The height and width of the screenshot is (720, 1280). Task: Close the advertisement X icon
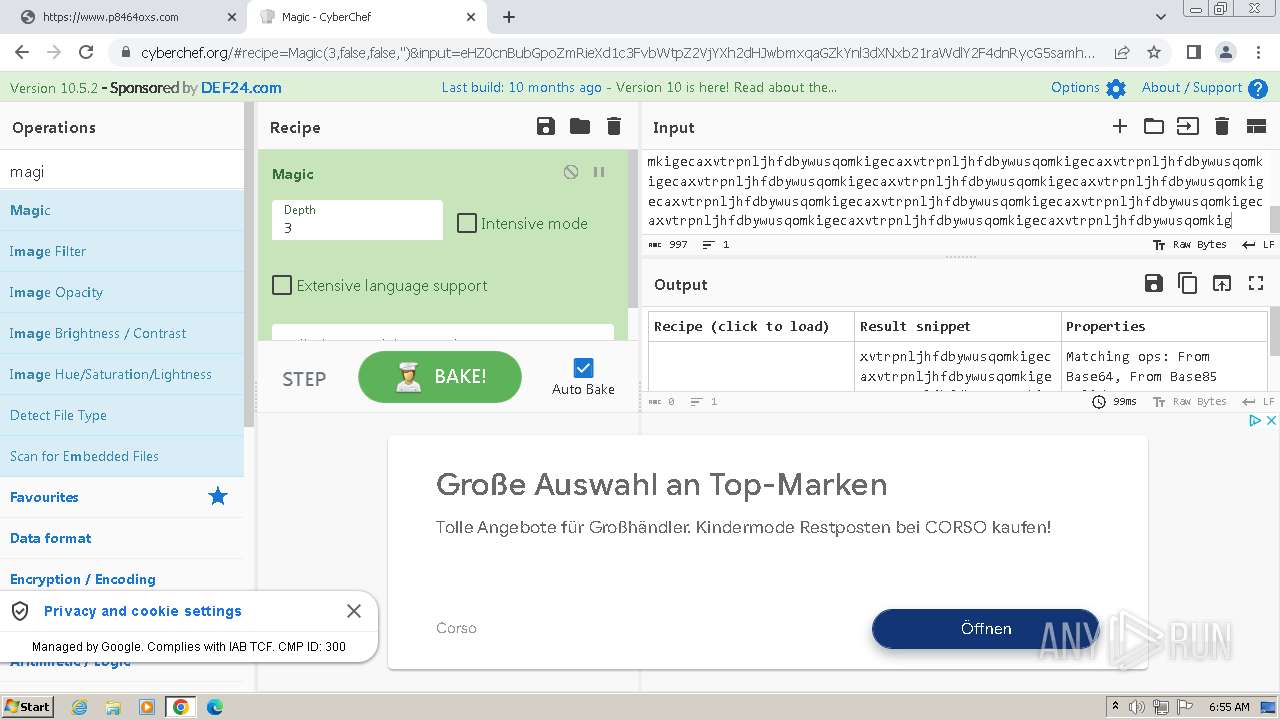coord(1271,421)
